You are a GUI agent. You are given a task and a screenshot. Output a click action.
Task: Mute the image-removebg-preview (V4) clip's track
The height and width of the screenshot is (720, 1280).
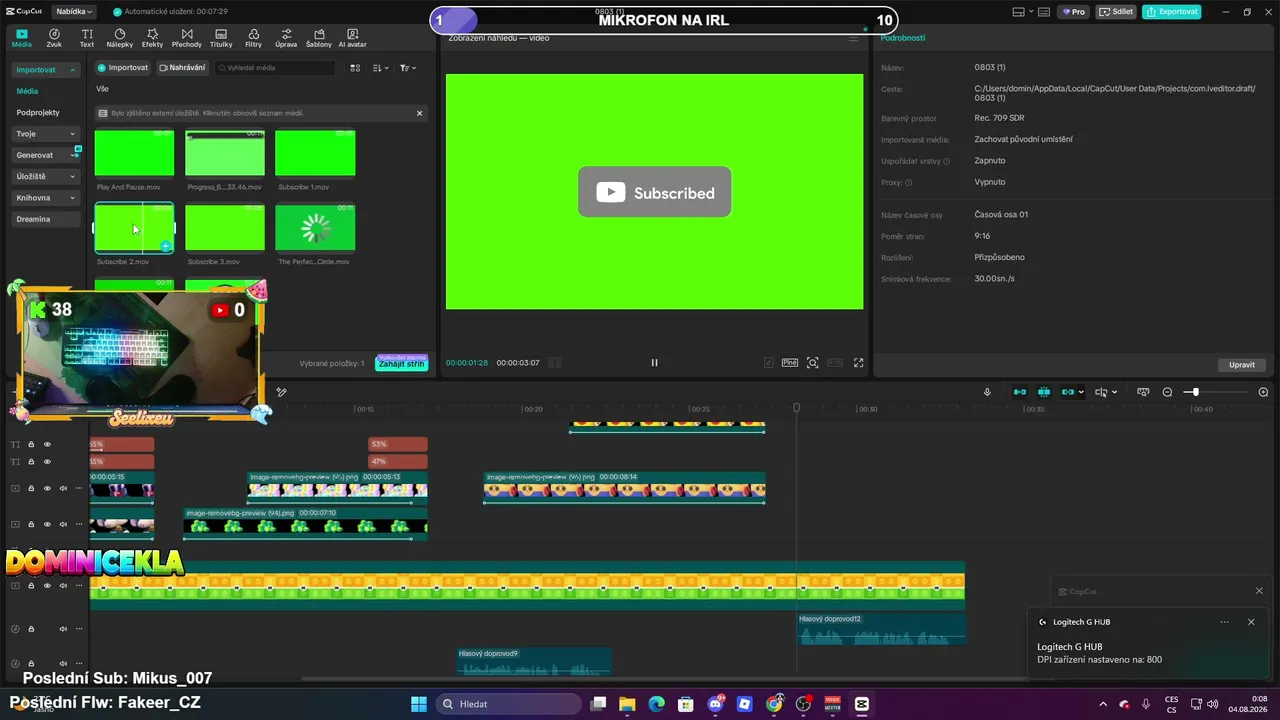tap(63, 524)
